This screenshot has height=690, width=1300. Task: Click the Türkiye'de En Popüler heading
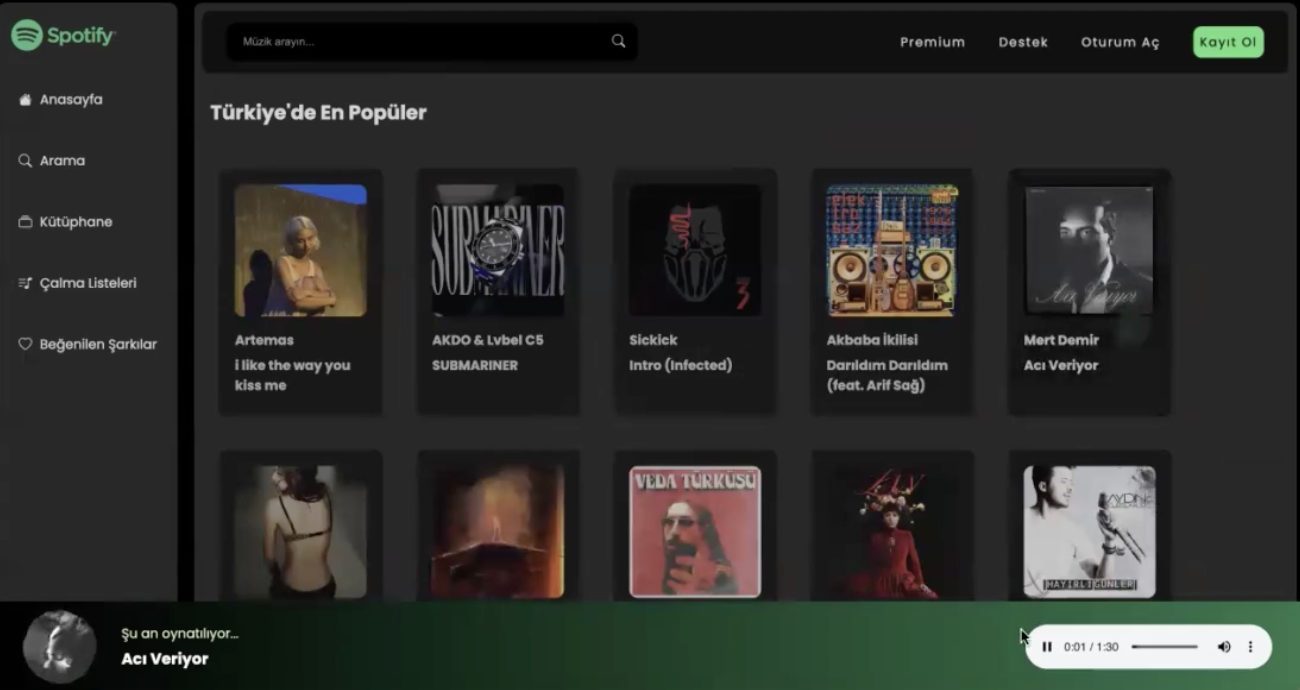click(318, 112)
